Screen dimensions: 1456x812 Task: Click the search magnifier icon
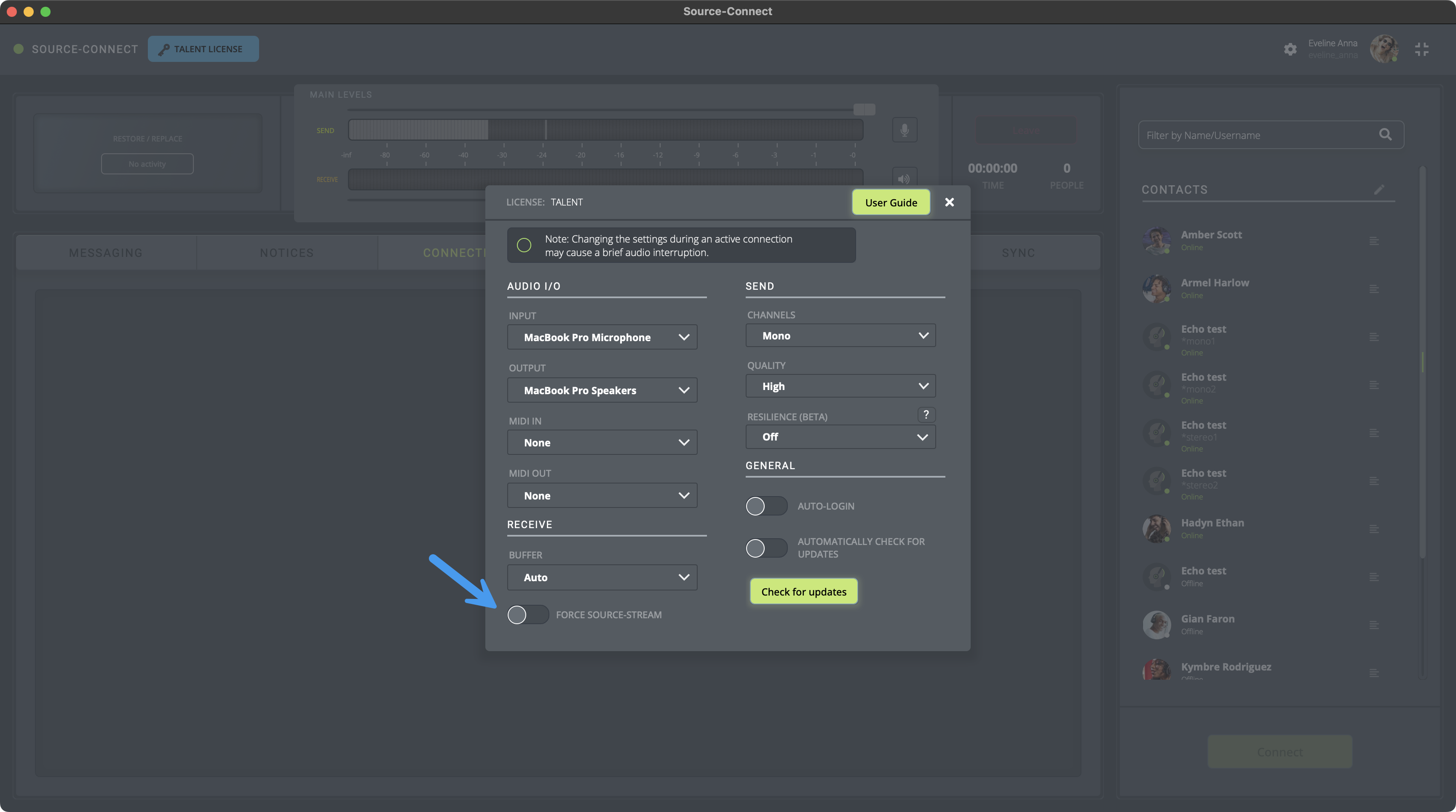tap(1385, 134)
